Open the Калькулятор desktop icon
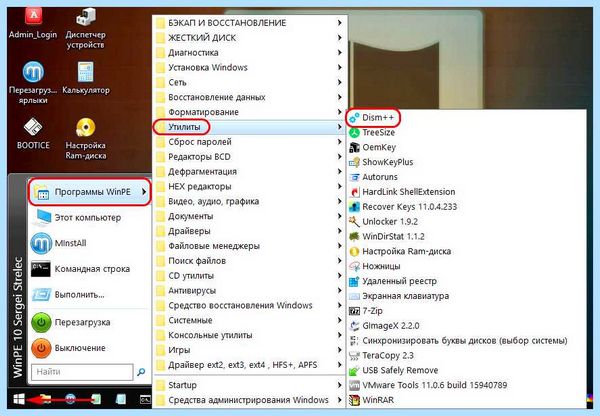This screenshot has height=416, width=600. (x=86, y=78)
